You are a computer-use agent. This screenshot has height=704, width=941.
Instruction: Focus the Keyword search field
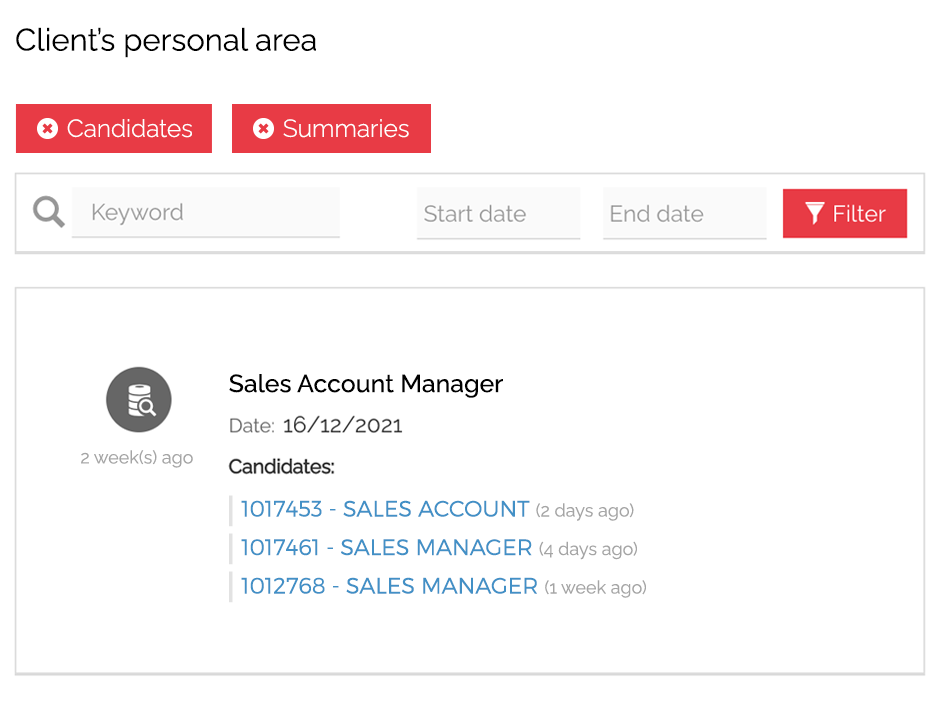coord(206,212)
